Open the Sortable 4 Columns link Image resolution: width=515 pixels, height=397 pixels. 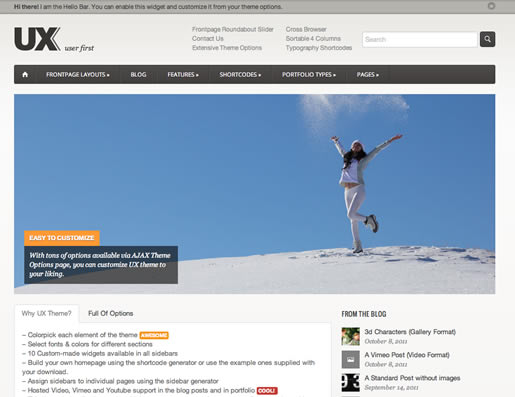click(313, 39)
